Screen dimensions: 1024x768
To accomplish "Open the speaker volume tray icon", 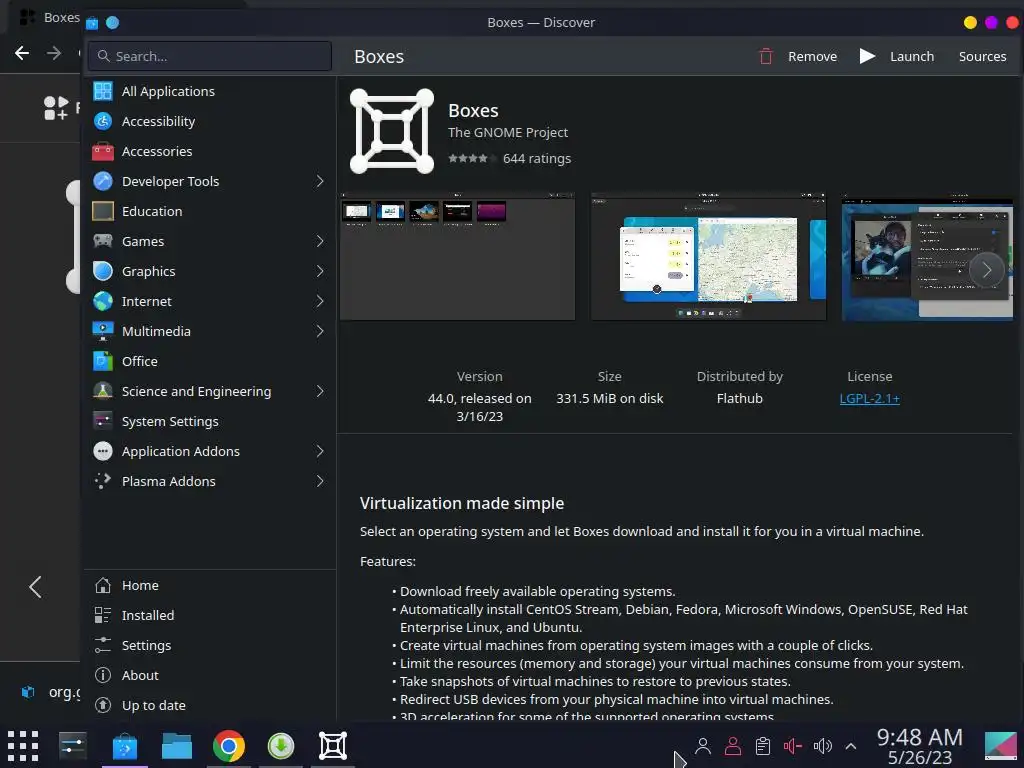I will tap(822, 746).
